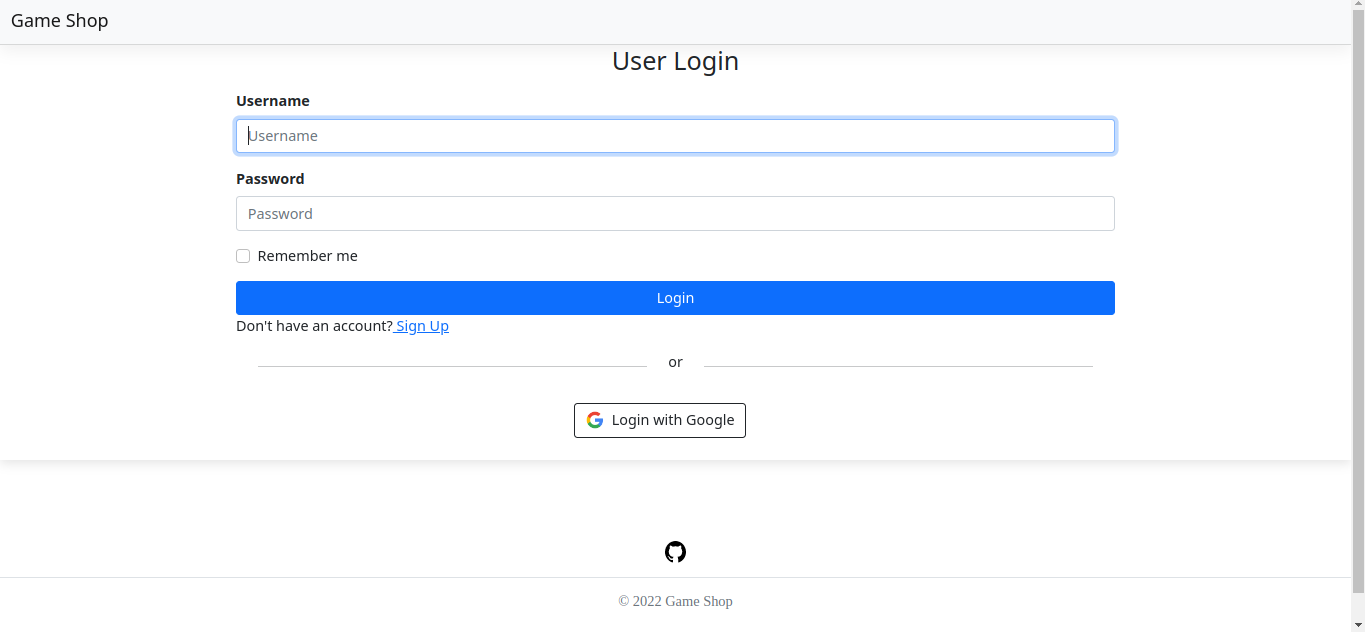Screen dimensions: 1365x632
Task: Toggle the Remember me checkbox
Action: tap(243, 256)
